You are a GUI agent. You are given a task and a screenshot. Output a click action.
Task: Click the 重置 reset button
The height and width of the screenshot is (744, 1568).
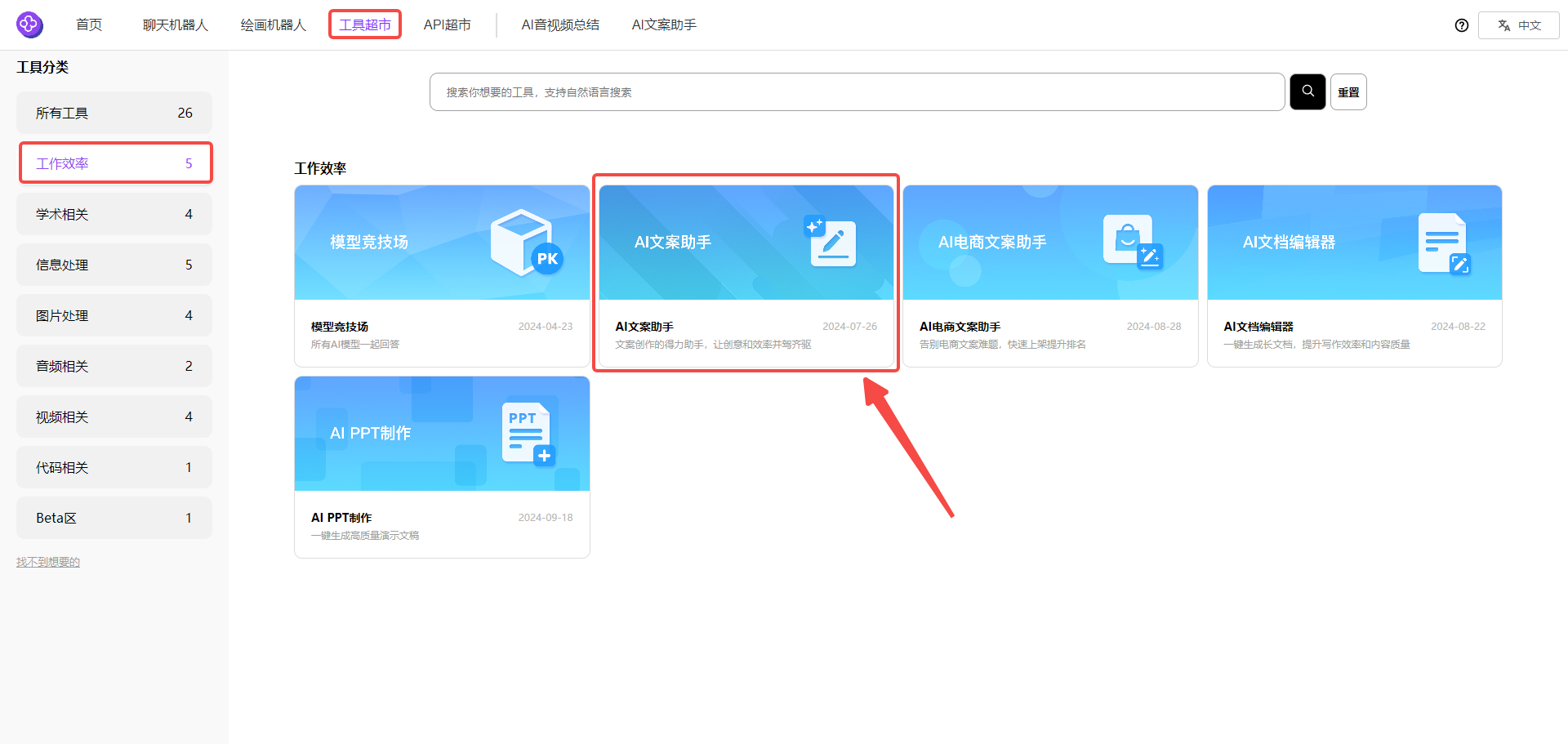point(1348,91)
